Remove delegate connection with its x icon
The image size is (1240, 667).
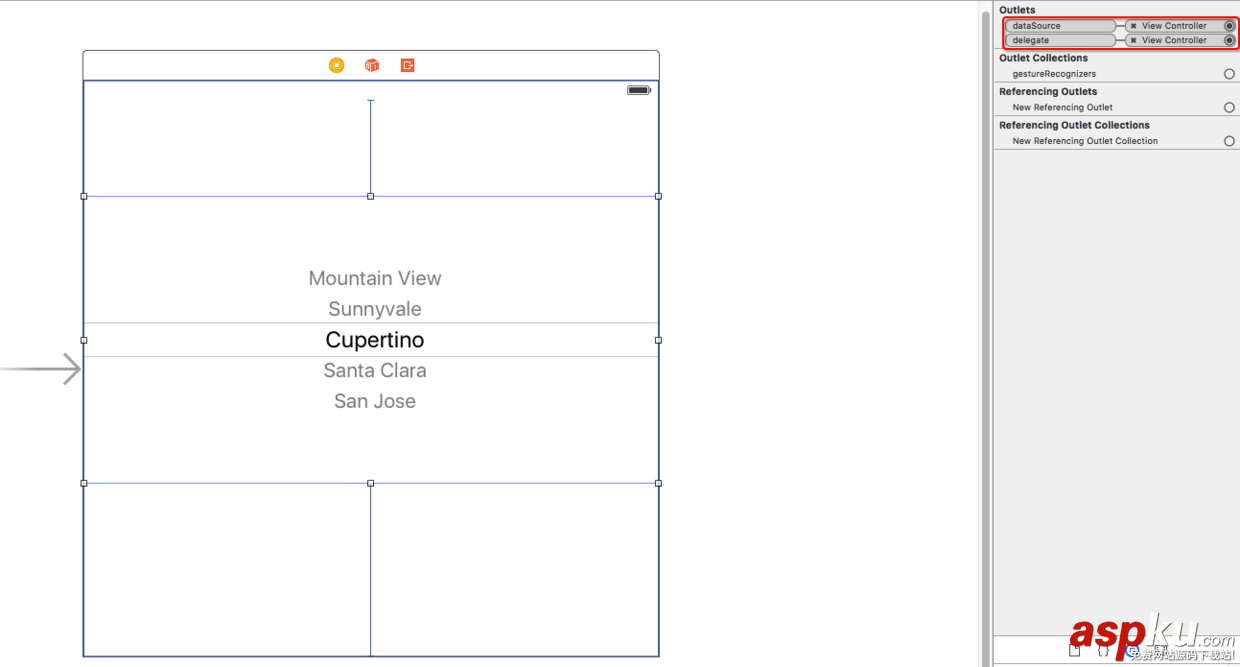[x=1133, y=41]
